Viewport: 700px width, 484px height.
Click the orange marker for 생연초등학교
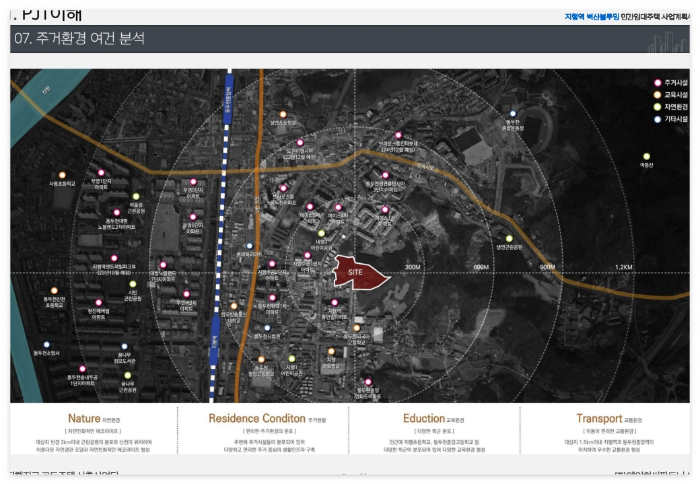click(x=283, y=115)
